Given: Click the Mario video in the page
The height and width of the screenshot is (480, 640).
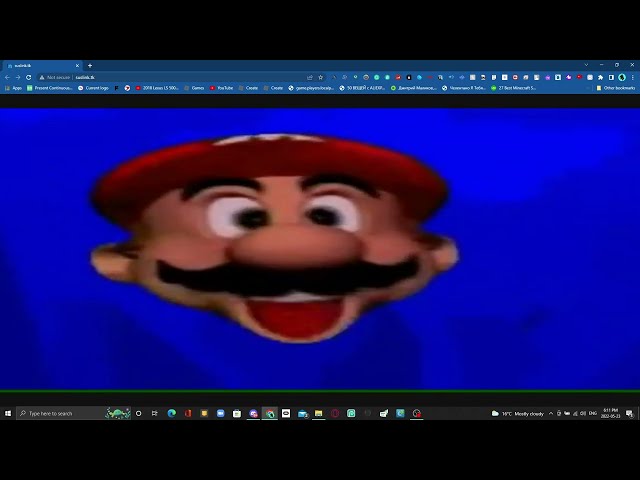Looking at the screenshot, I should click(x=320, y=249).
